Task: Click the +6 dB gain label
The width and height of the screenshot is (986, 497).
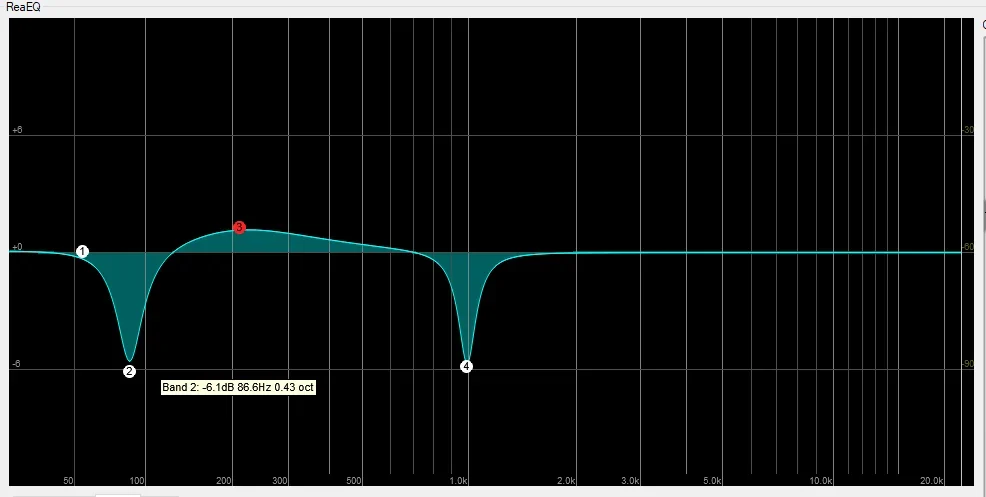Action: 17,130
